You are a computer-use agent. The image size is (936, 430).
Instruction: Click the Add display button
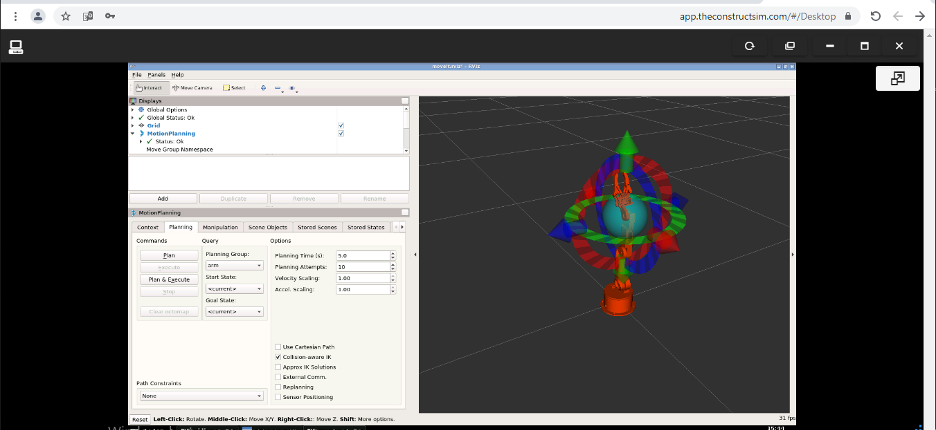(x=163, y=198)
